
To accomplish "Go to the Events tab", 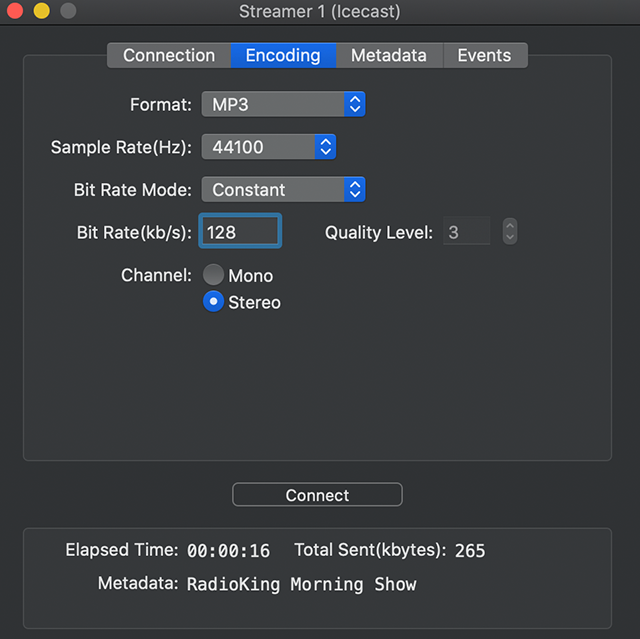I will [484, 56].
